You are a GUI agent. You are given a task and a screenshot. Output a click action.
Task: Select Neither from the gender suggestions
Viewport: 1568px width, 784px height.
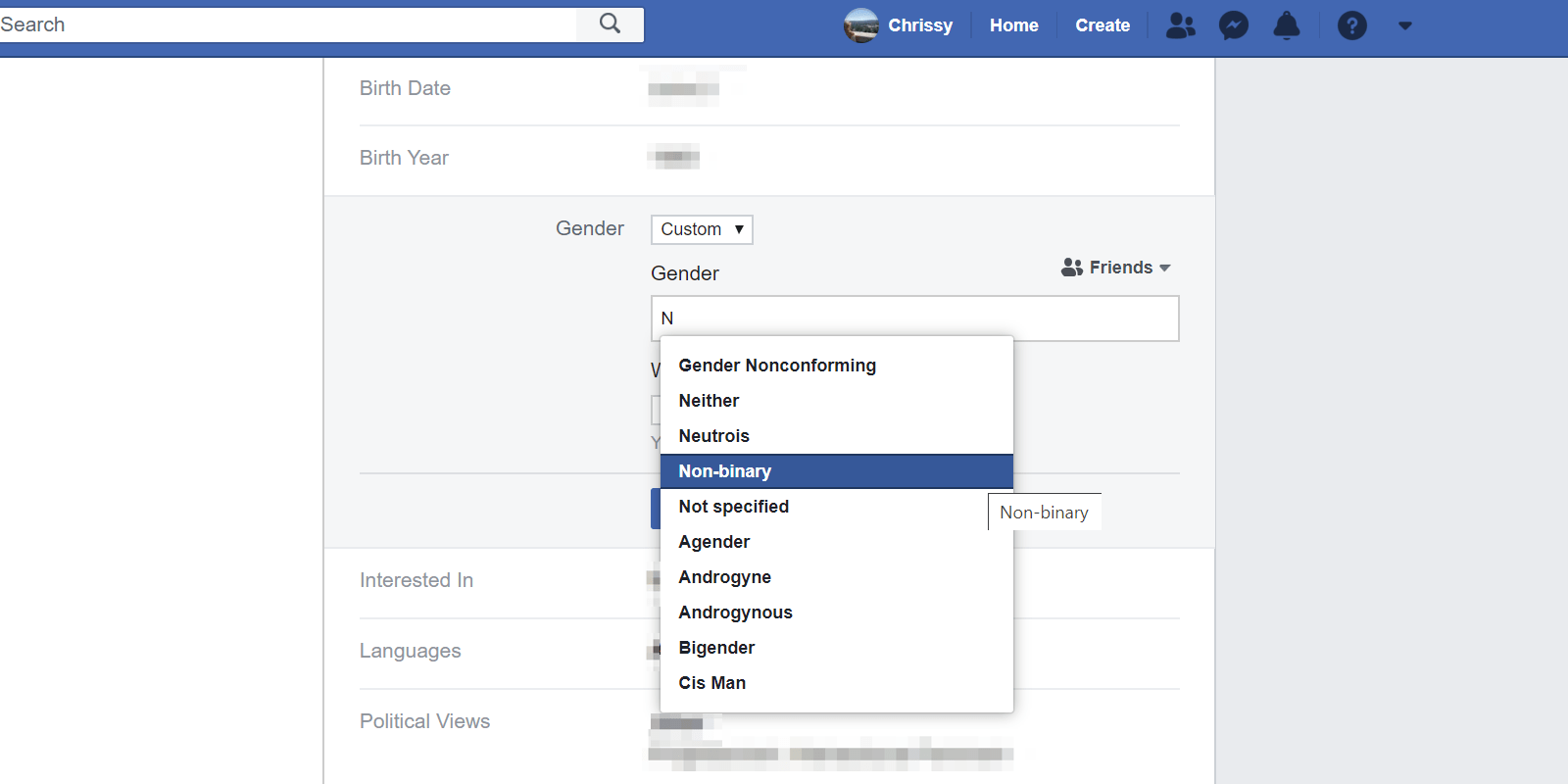coord(837,401)
